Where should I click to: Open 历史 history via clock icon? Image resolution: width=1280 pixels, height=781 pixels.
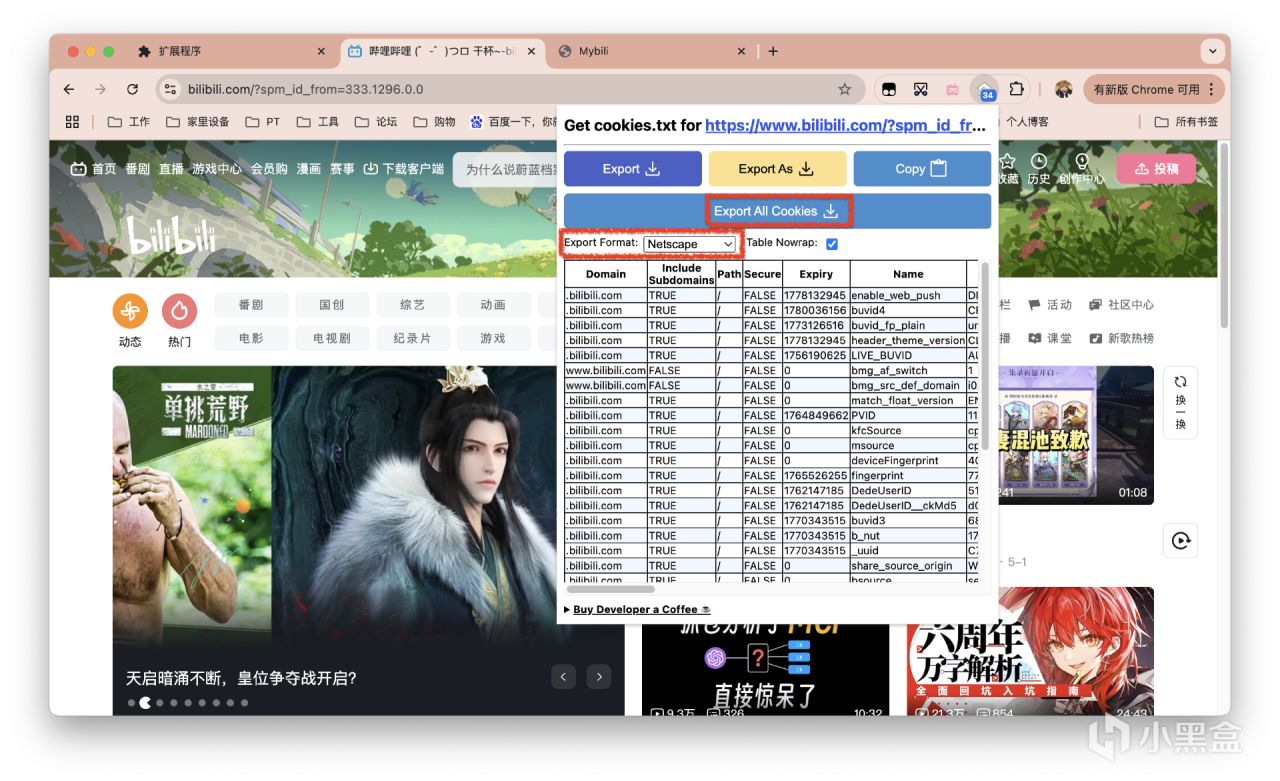(1038, 160)
